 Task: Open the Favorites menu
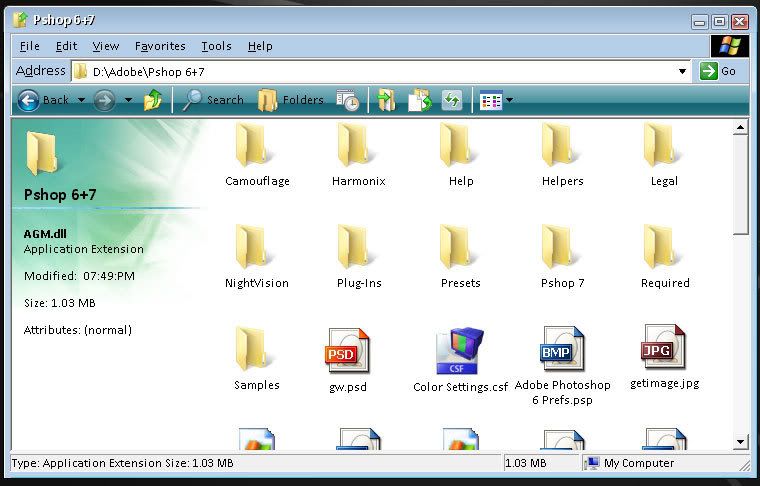coord(160,46)
